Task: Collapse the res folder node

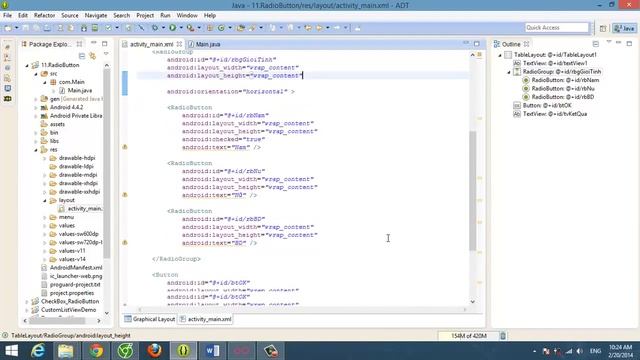Action: pos(36,150)
